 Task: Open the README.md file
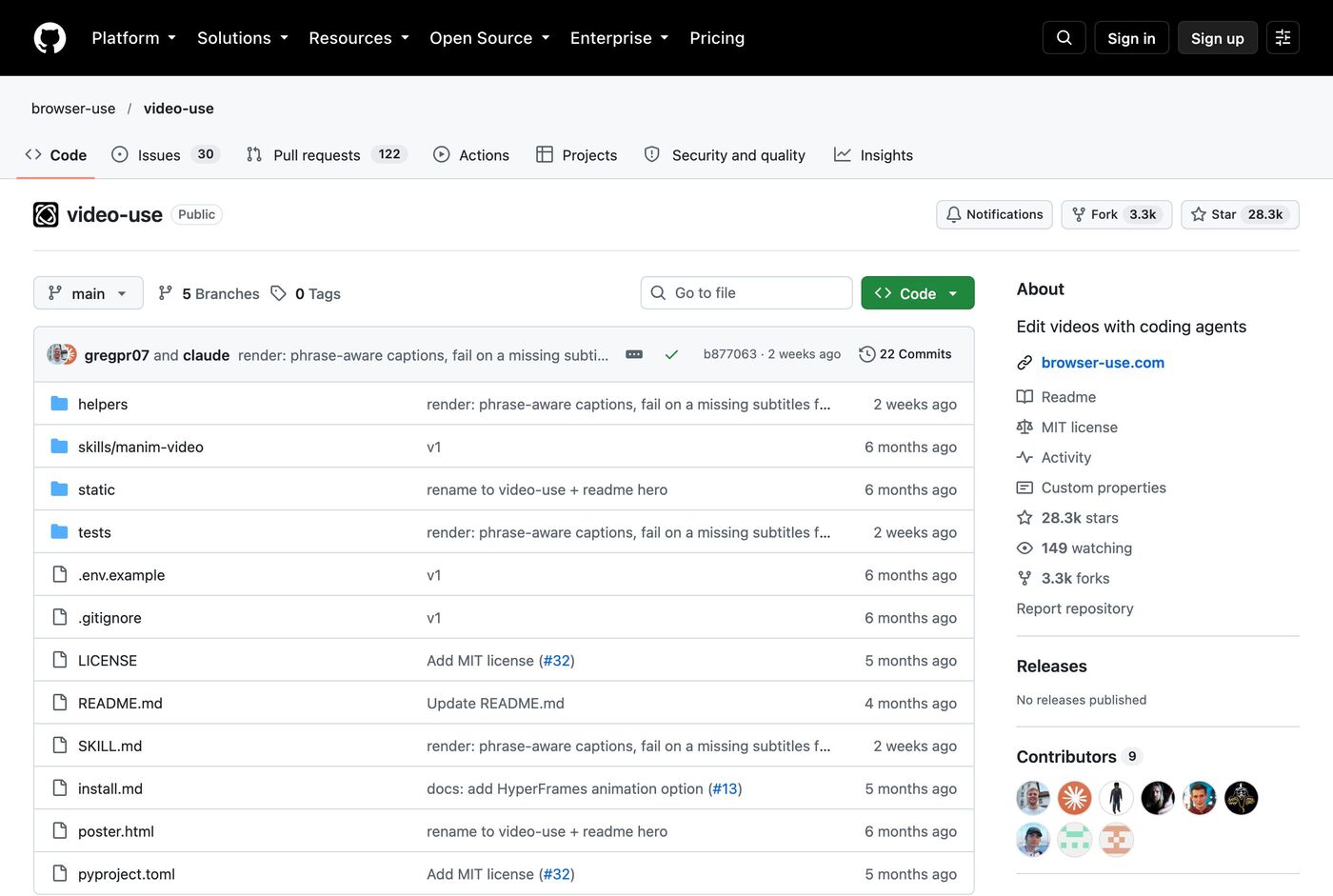[x=120, y=704]
